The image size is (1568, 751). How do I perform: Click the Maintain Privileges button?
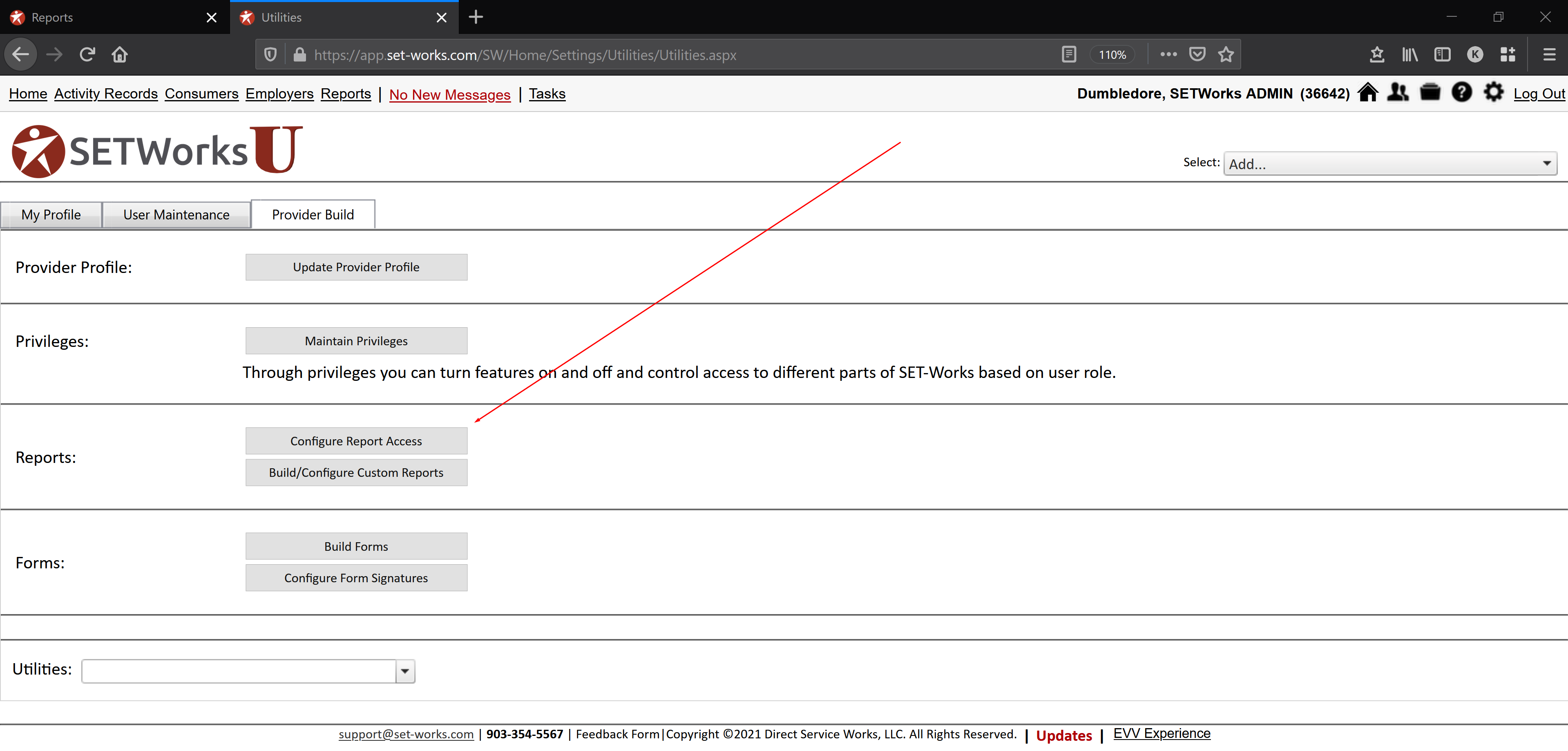coord(356,341)
